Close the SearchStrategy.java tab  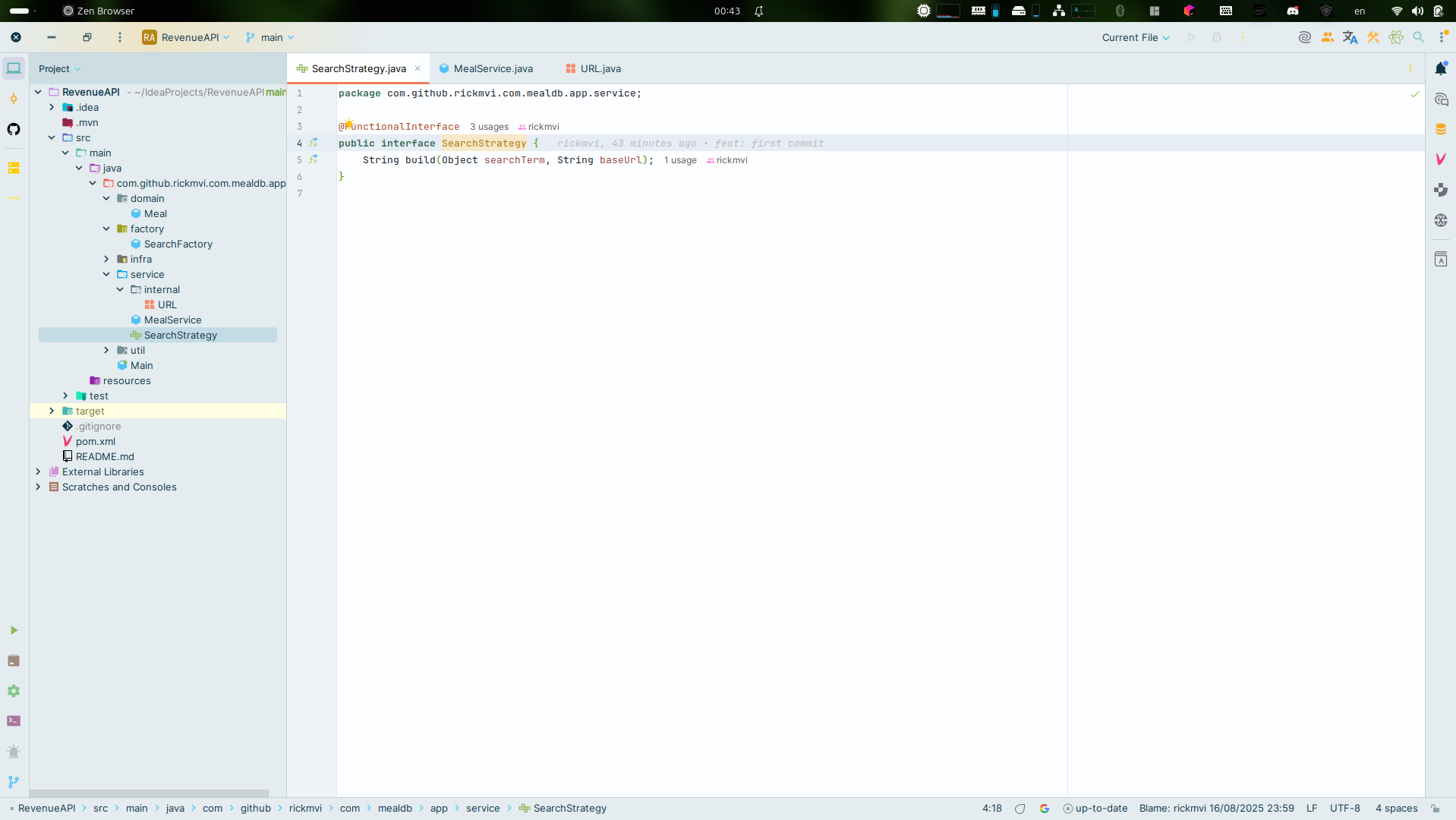(418, 68)
